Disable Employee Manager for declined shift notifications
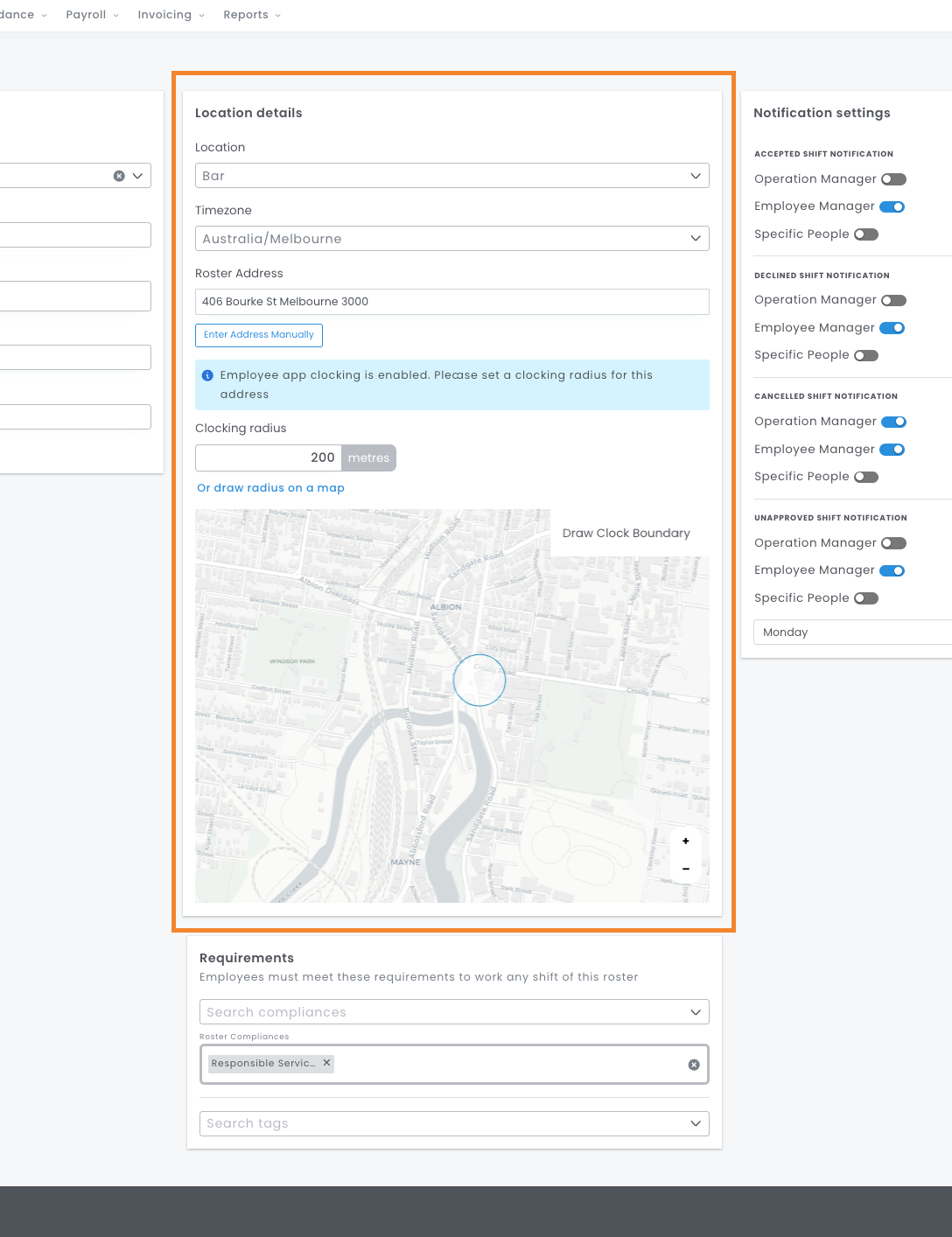The height and width of the screenshot is (1237, 952). [x=892, y=328]
